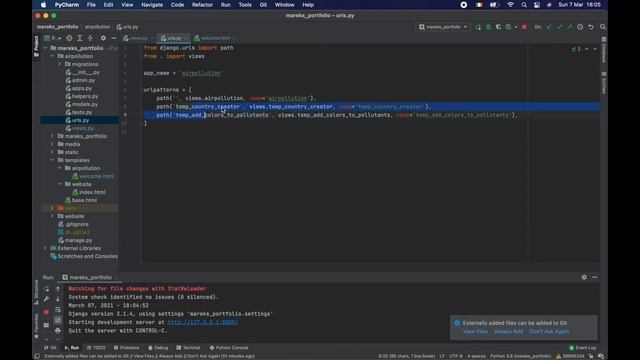The image size is (640, 360).
Task: Open the Git menu
Action: (263, 5)
